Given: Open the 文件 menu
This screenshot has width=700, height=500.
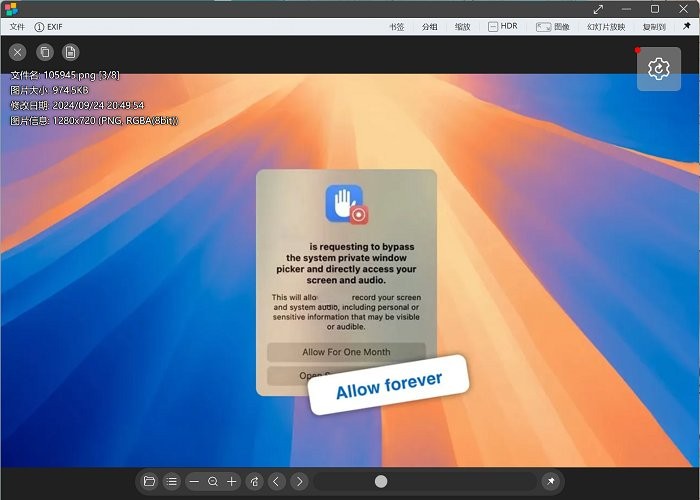Looking at the screenshot, I should [17, 27].
